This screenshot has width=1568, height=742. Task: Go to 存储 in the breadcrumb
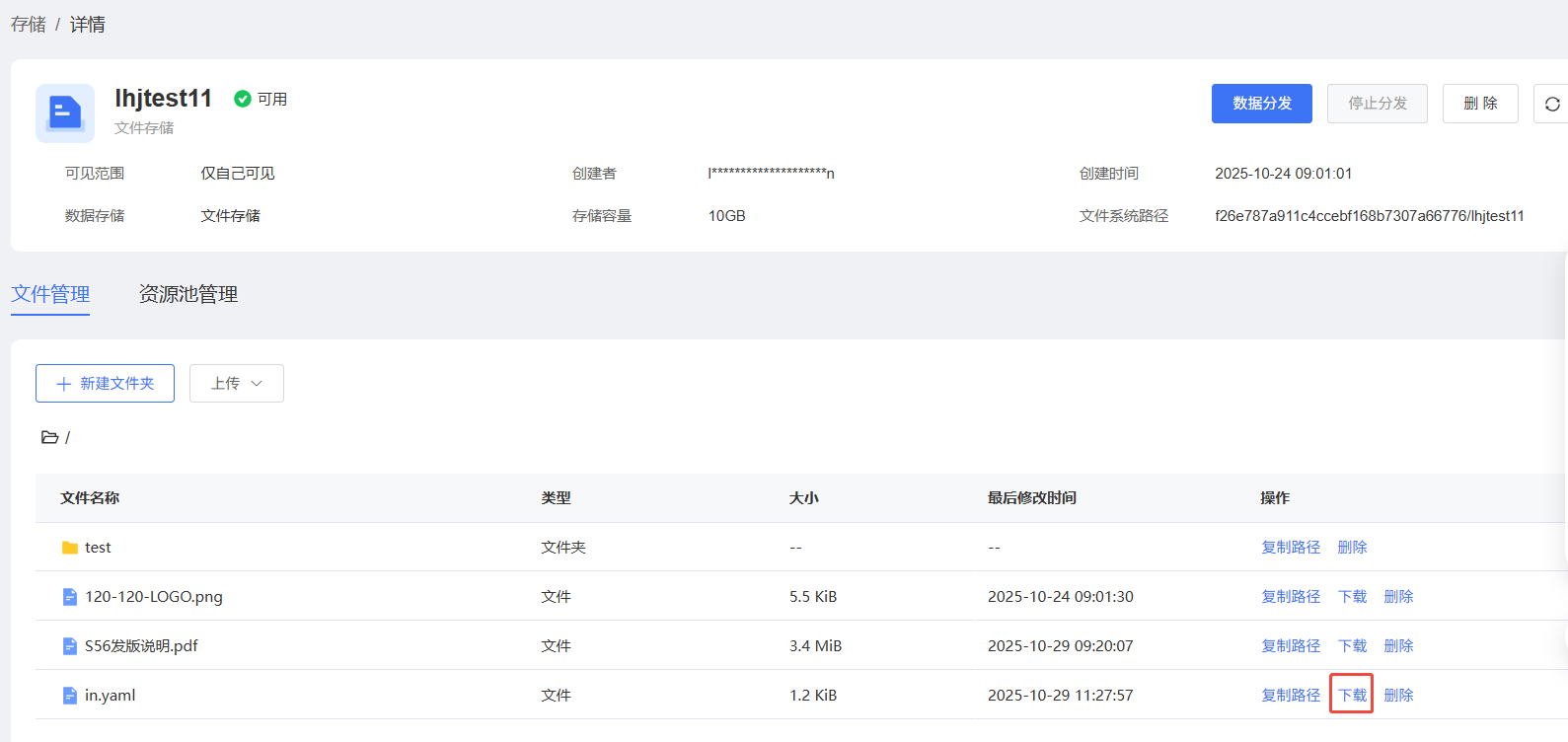[x=29, y=25]
